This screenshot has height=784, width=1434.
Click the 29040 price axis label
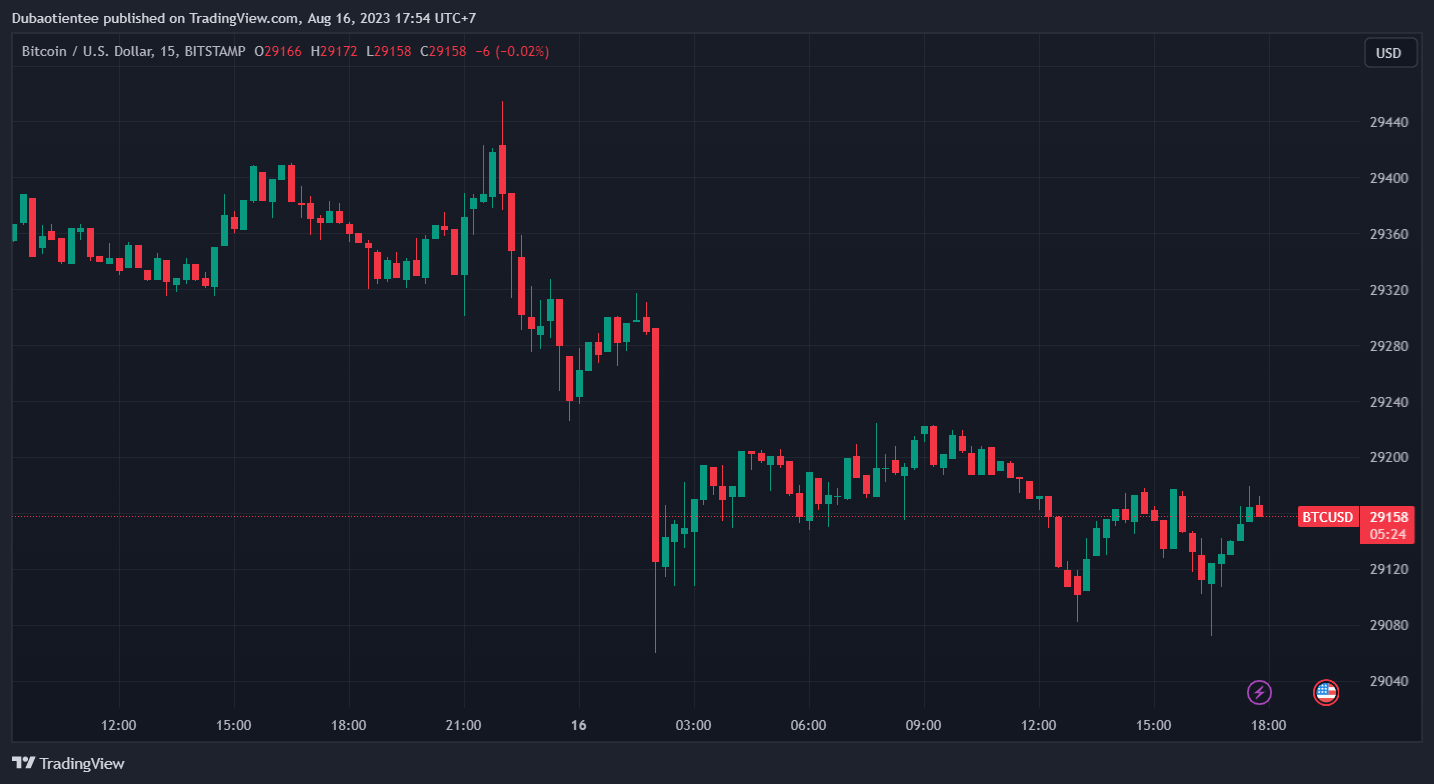point(1388,682)
